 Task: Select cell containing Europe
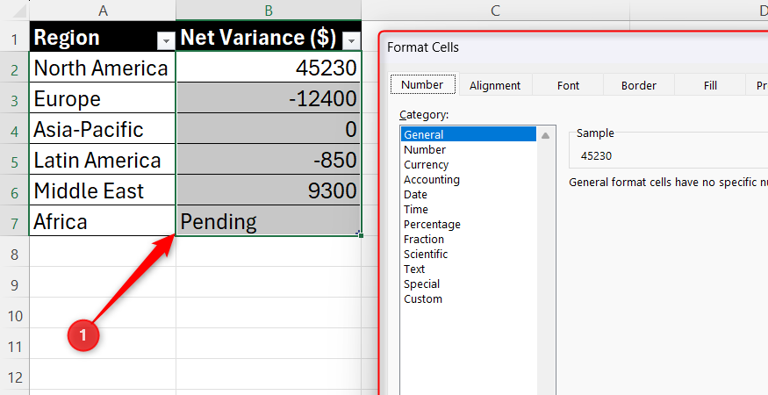coord(102,98)
